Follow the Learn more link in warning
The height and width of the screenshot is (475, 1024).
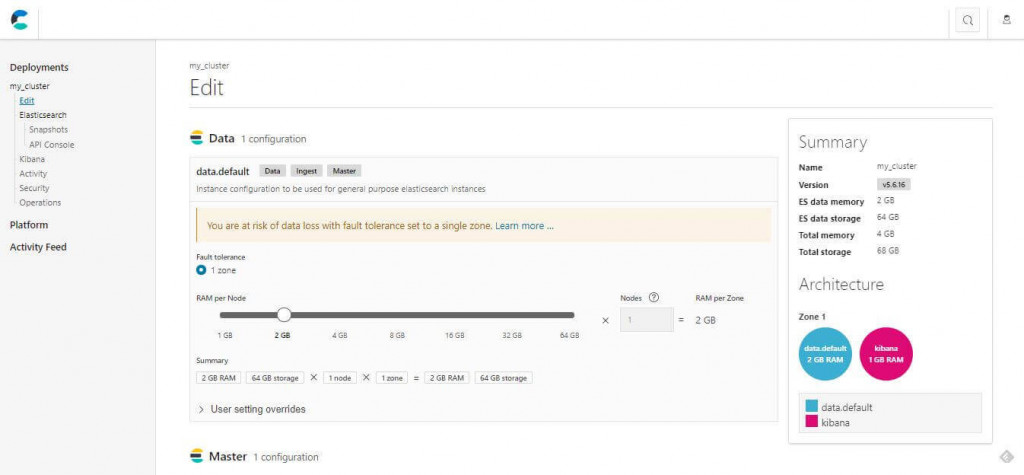(x=524, y=225)
